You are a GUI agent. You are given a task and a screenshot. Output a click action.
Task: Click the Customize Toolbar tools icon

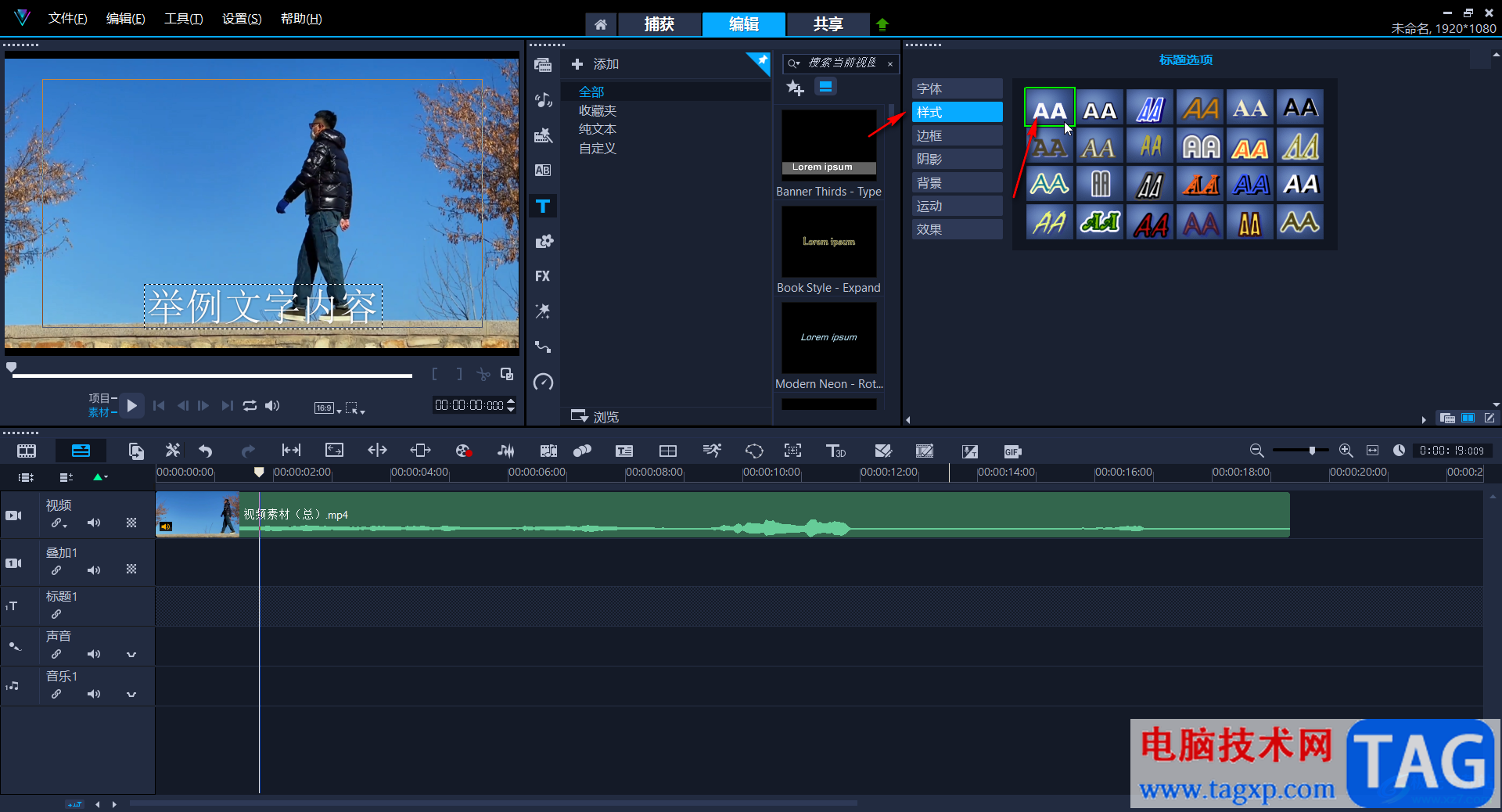173,451
